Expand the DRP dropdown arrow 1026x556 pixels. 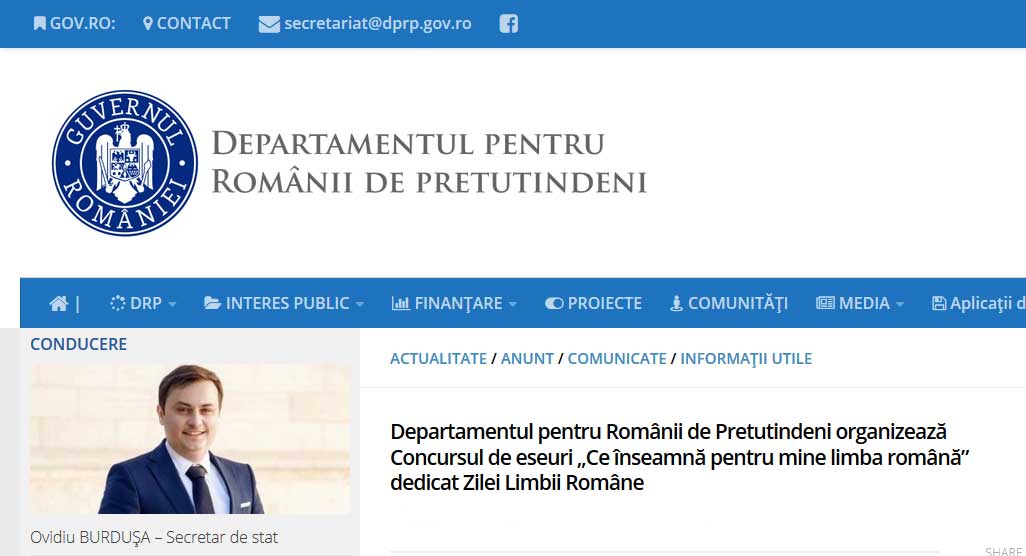click(172, 304)
